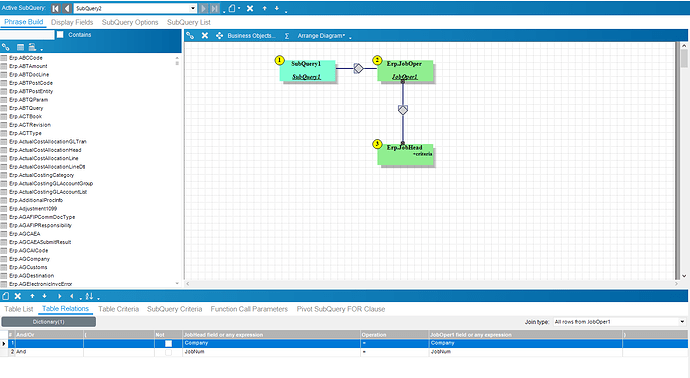Toggle the Contains checkbox
690x378 pixels.
click(x=60, y=35)
